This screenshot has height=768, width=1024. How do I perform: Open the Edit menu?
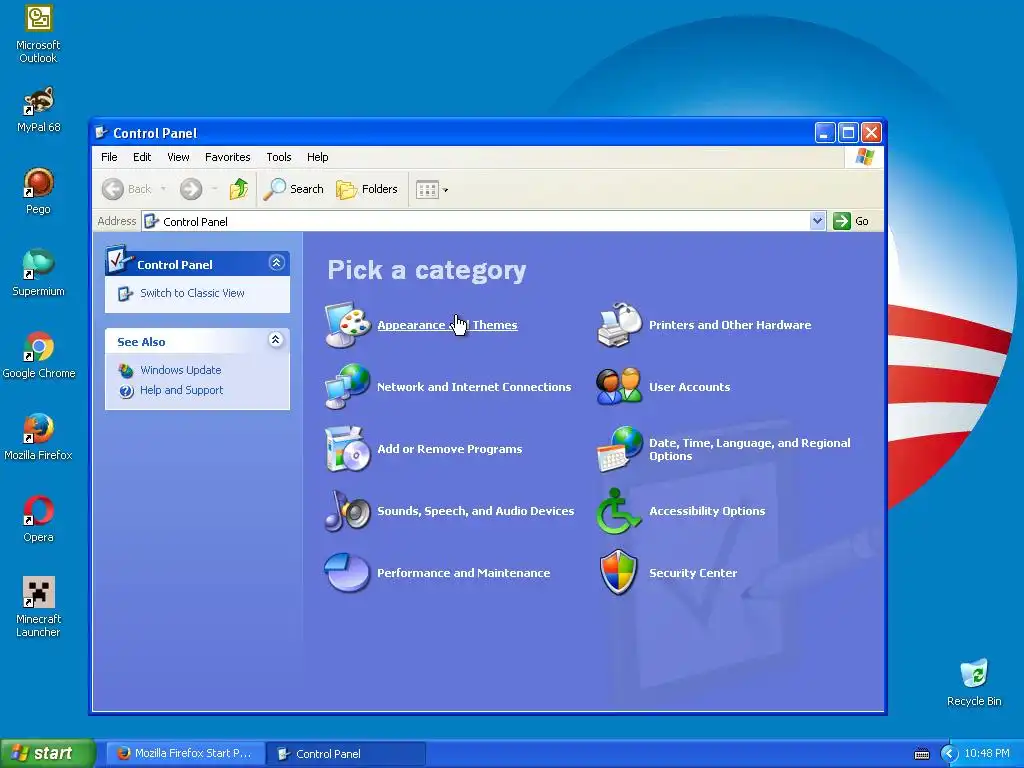click(142, 157)
